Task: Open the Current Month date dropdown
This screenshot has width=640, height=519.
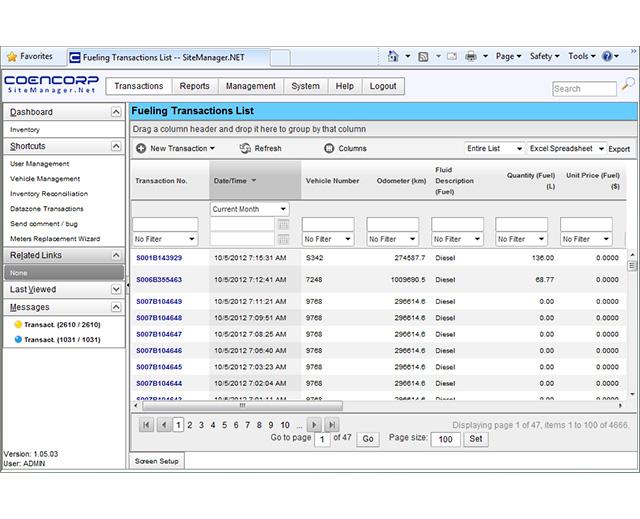Action: (283, 209)
